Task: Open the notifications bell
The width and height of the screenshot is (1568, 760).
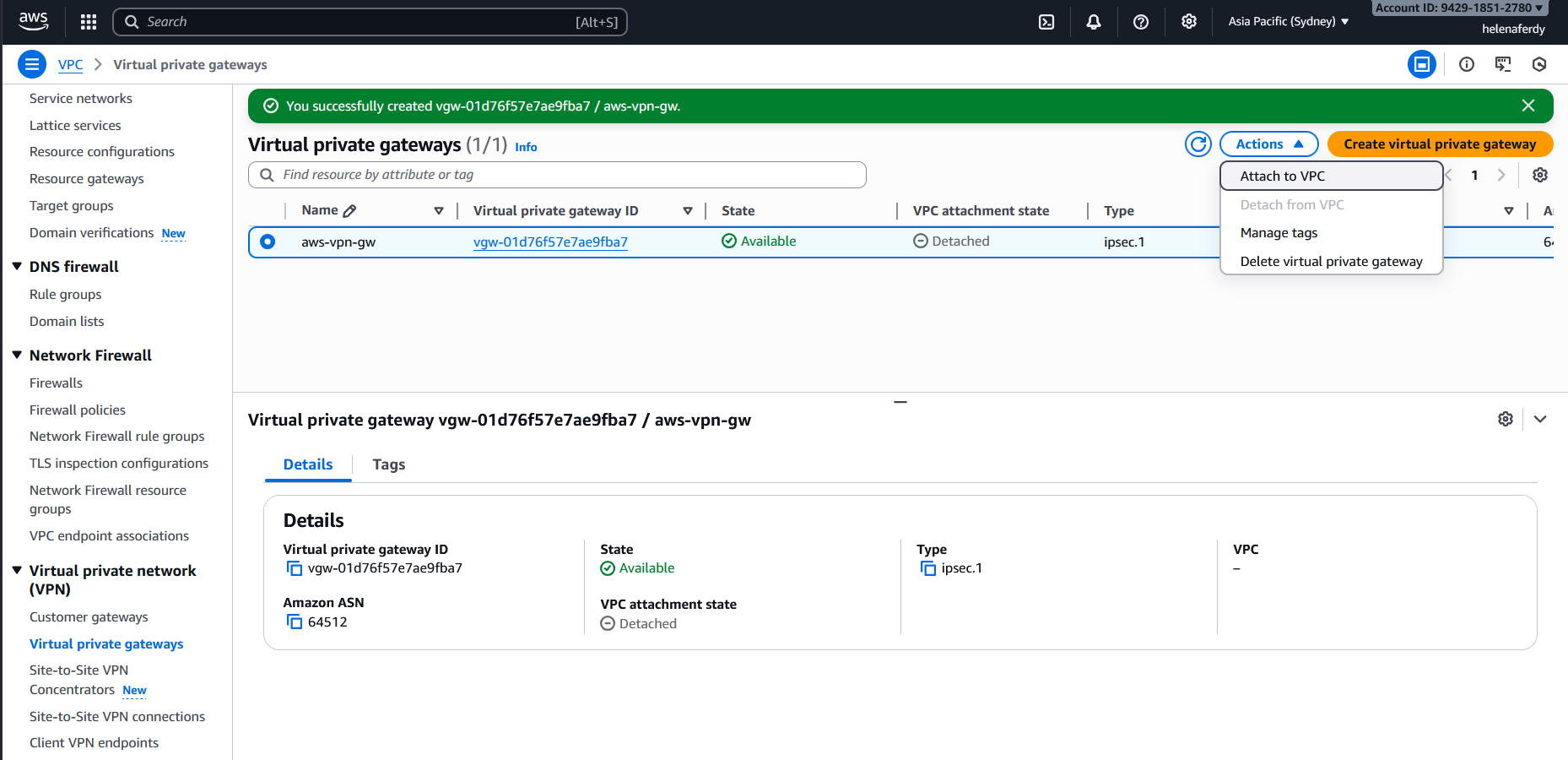Action: click(x=1094, y=22)
